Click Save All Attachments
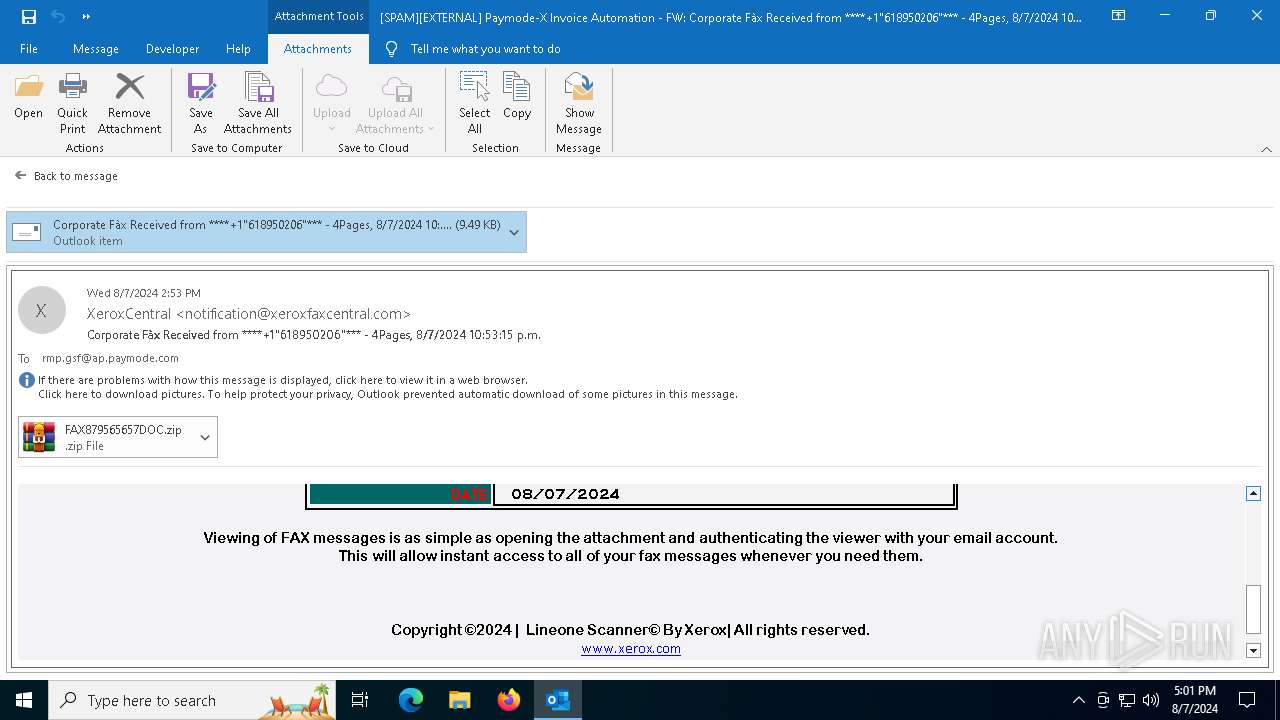The image size is (1280, 720). [x=258, y=103]
